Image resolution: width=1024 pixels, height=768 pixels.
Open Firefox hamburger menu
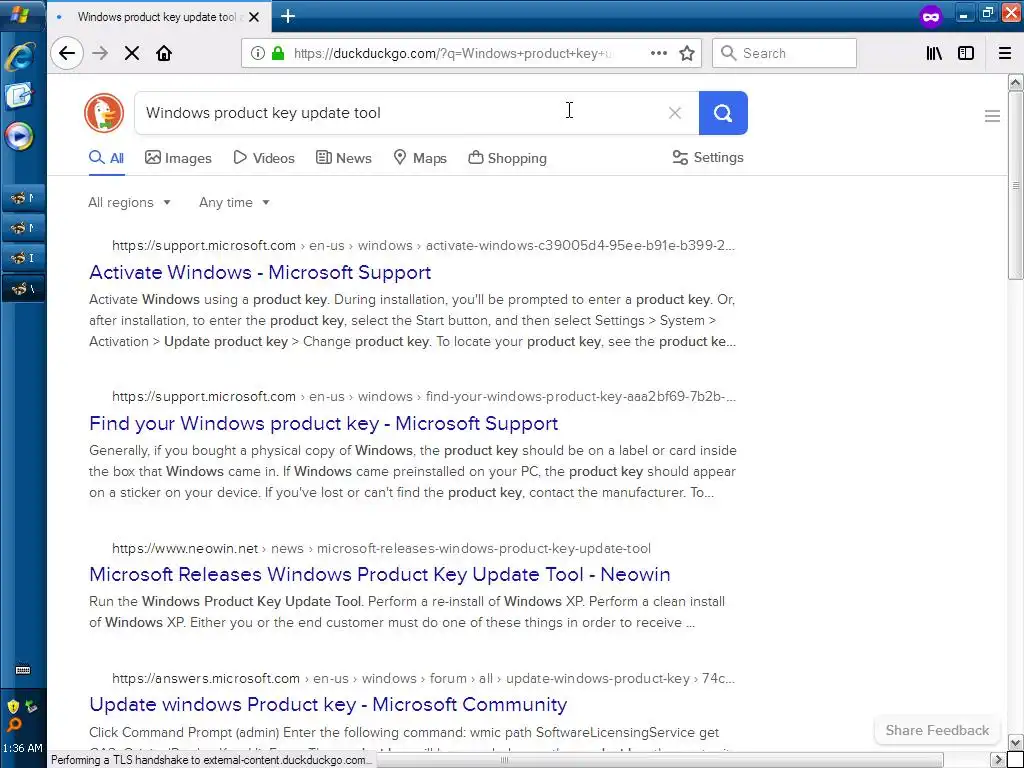(1004, 53)
